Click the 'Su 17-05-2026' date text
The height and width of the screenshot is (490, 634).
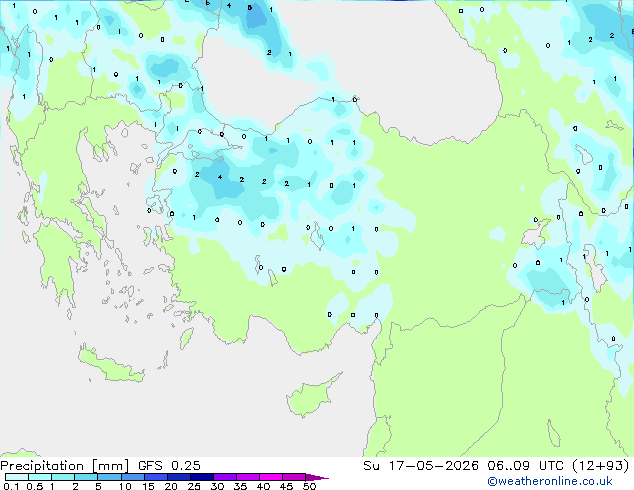(421, 466)
